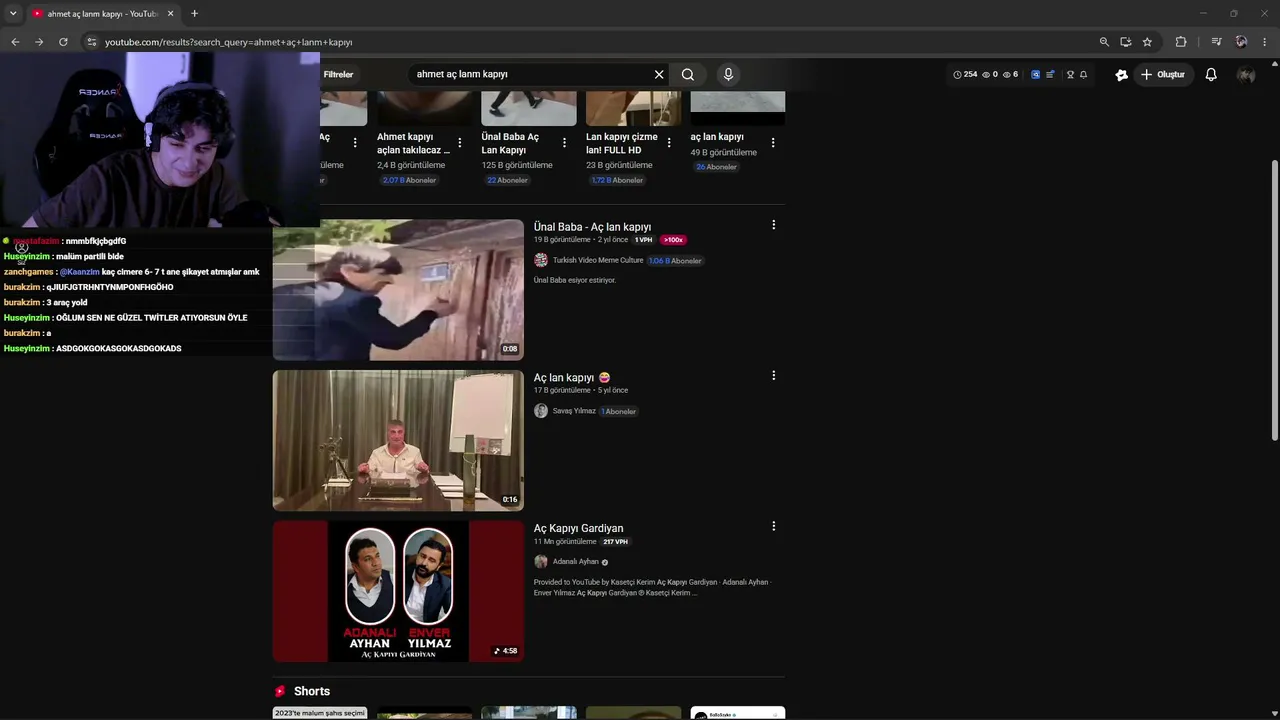This screenshot has height=720, width=1280.
Task: Click the clock counter showing 254
Action: tap(965, 74)
